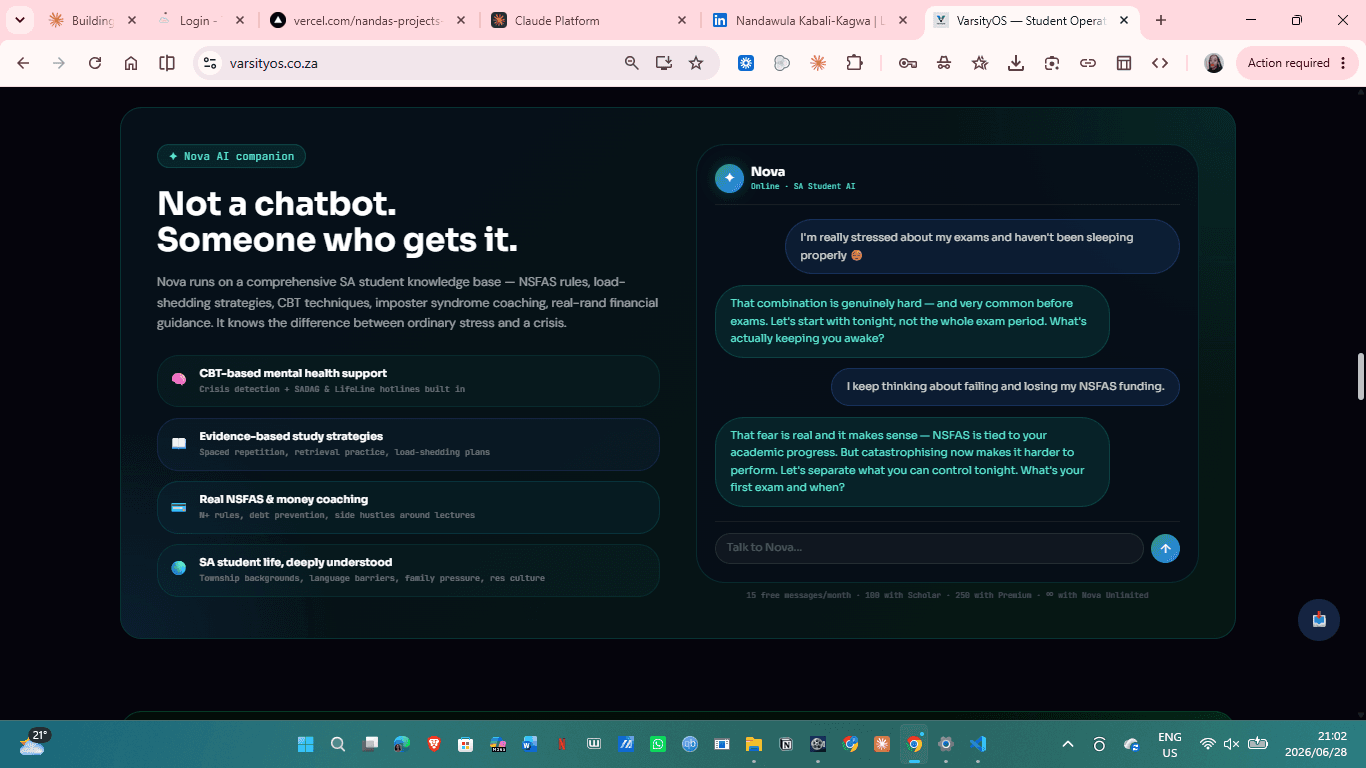Open Real NSFAS & money coaching card
The height and width of the screenshot is (768, 1366).
click(x=408, y=507)
